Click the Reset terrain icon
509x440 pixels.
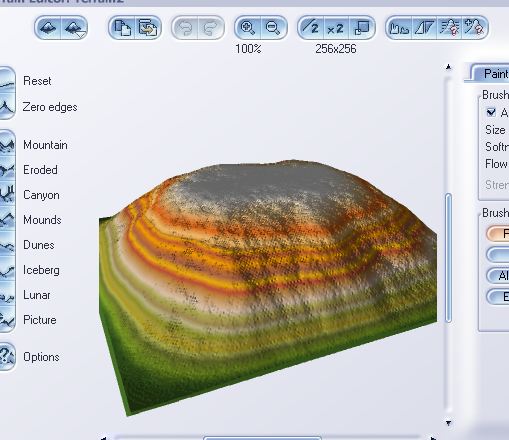click(x=7, y=81)
